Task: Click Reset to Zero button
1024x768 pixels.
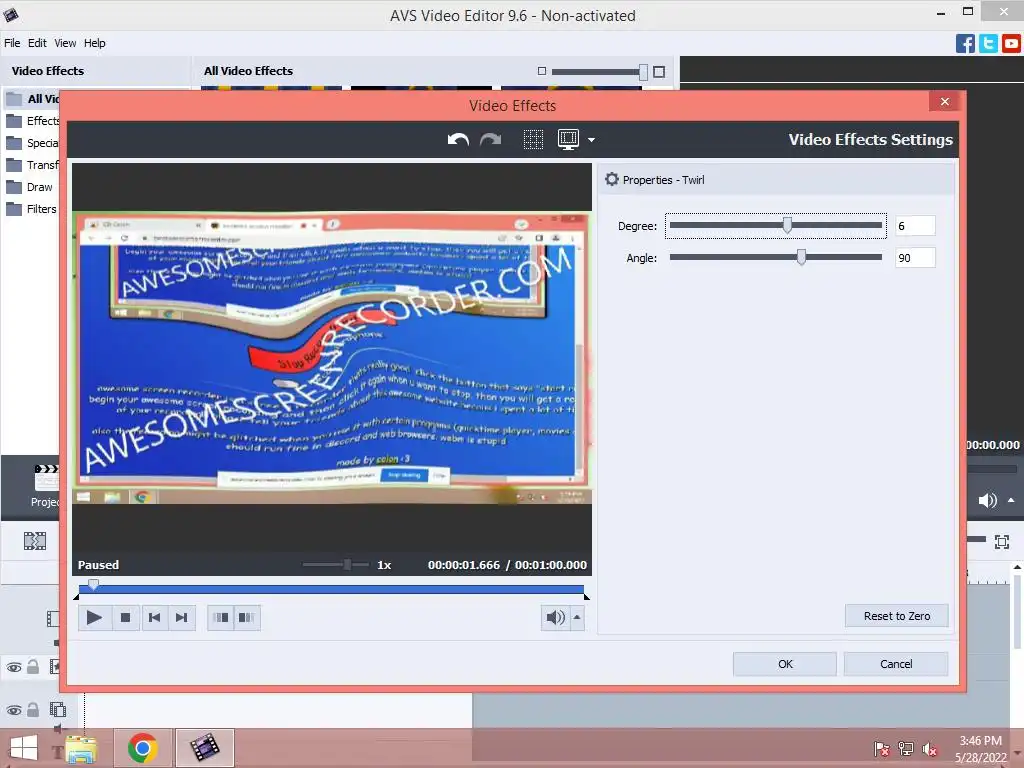Action: pos(897,616)
